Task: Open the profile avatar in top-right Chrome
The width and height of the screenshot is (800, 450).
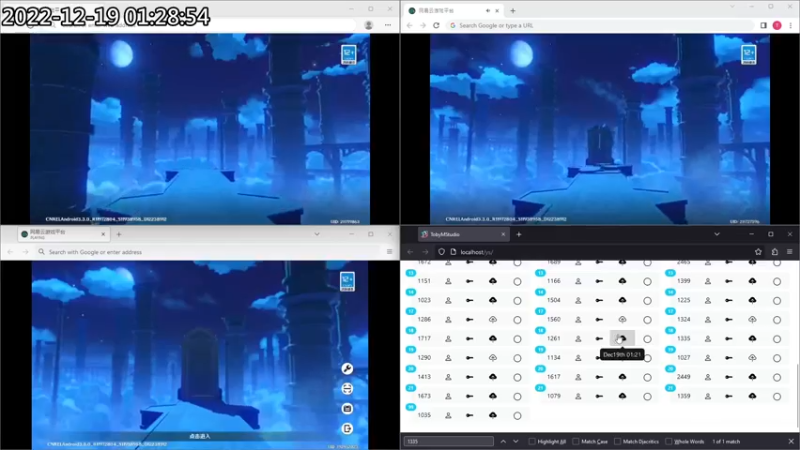Action: (x=777, y=25)
